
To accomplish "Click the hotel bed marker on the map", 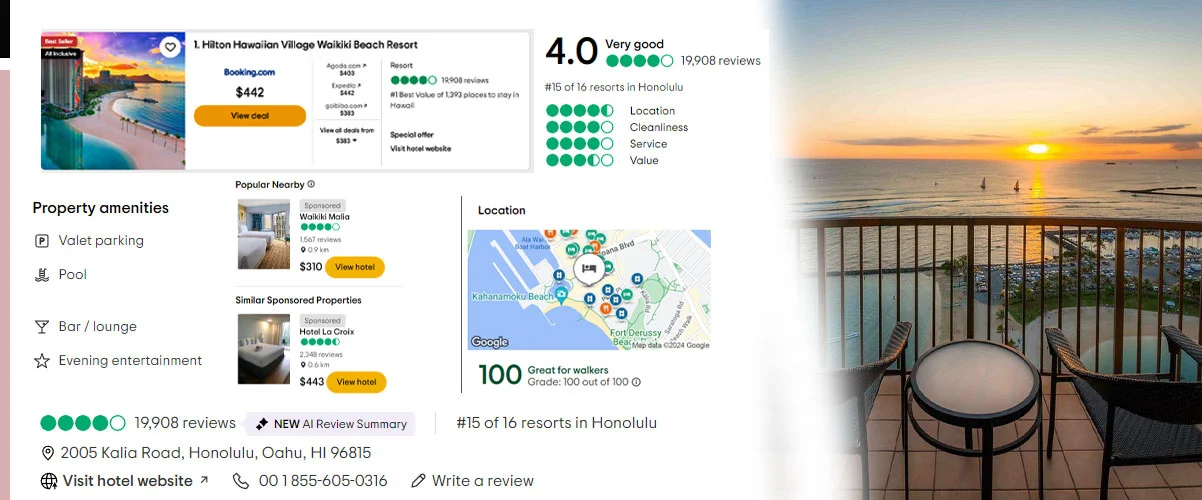I will pos(589,269).
